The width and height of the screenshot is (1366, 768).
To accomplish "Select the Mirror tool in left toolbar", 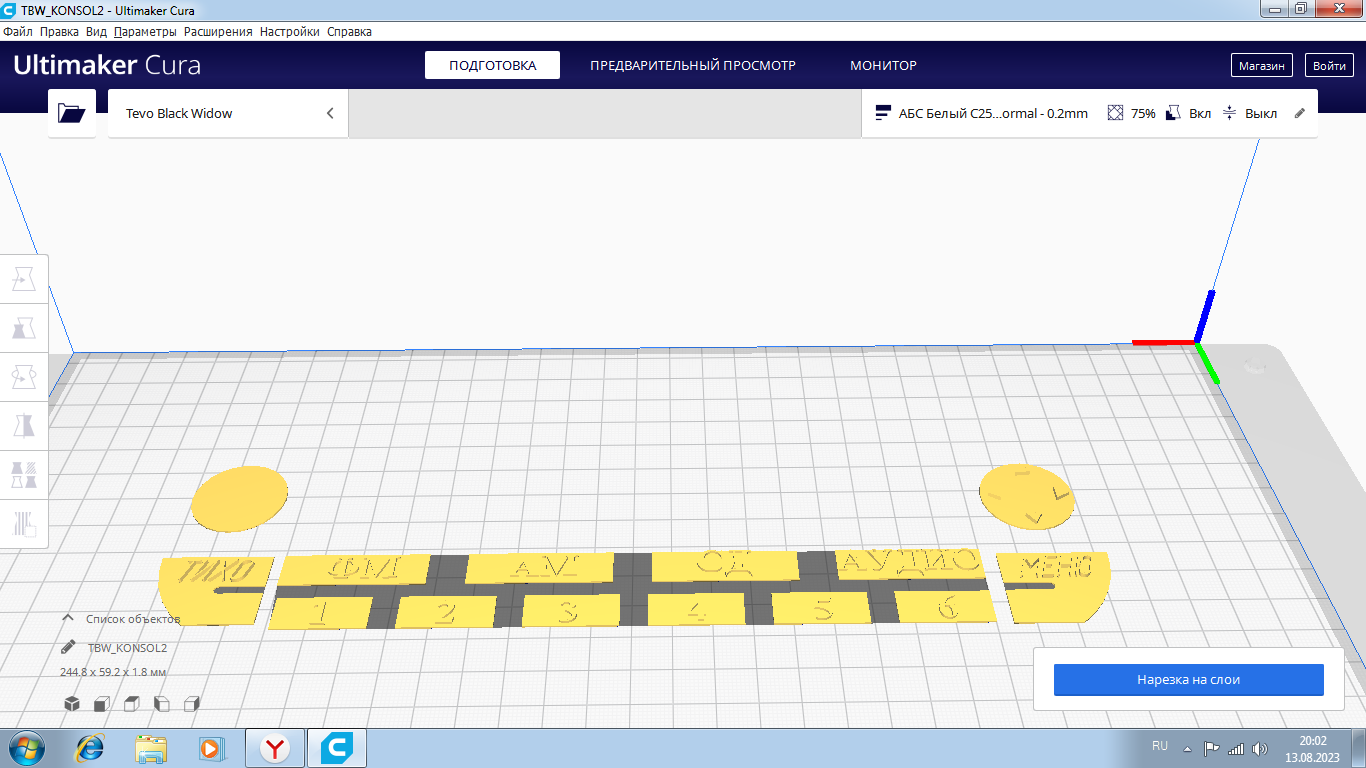I will pyautogui.click(x=24, y=425).
